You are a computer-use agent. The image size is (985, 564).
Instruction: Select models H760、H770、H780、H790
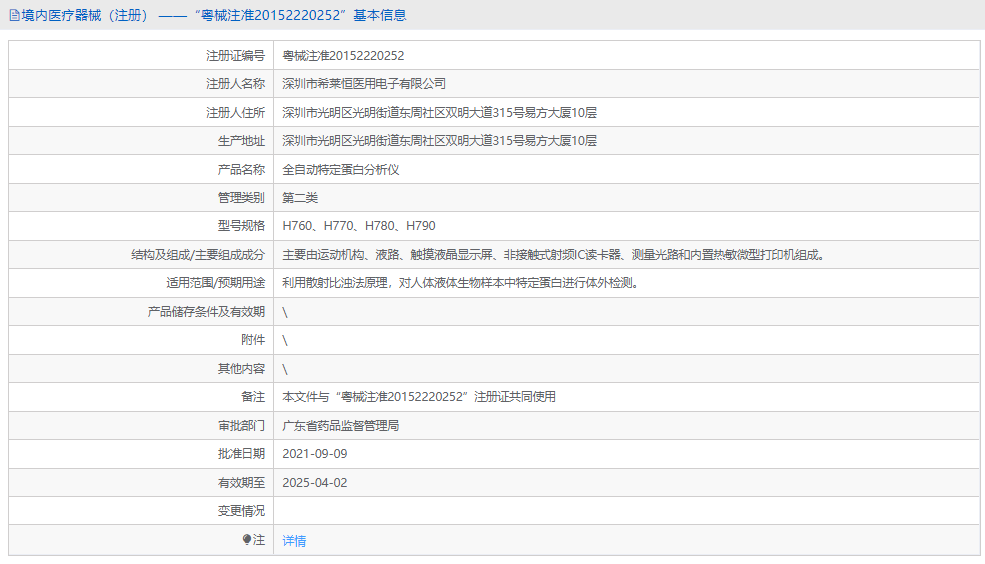(x=359, y=225)
